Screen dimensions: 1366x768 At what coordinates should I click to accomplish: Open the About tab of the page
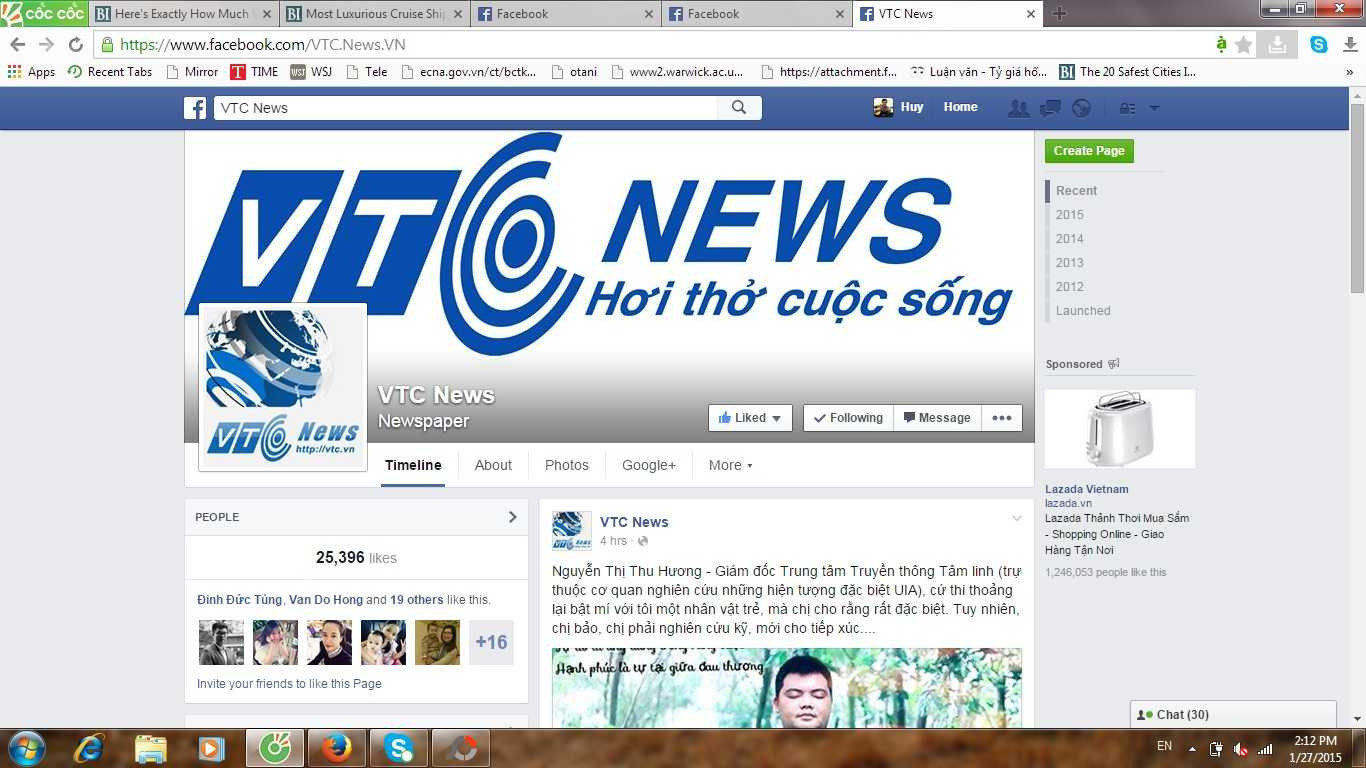coord(493,465)
